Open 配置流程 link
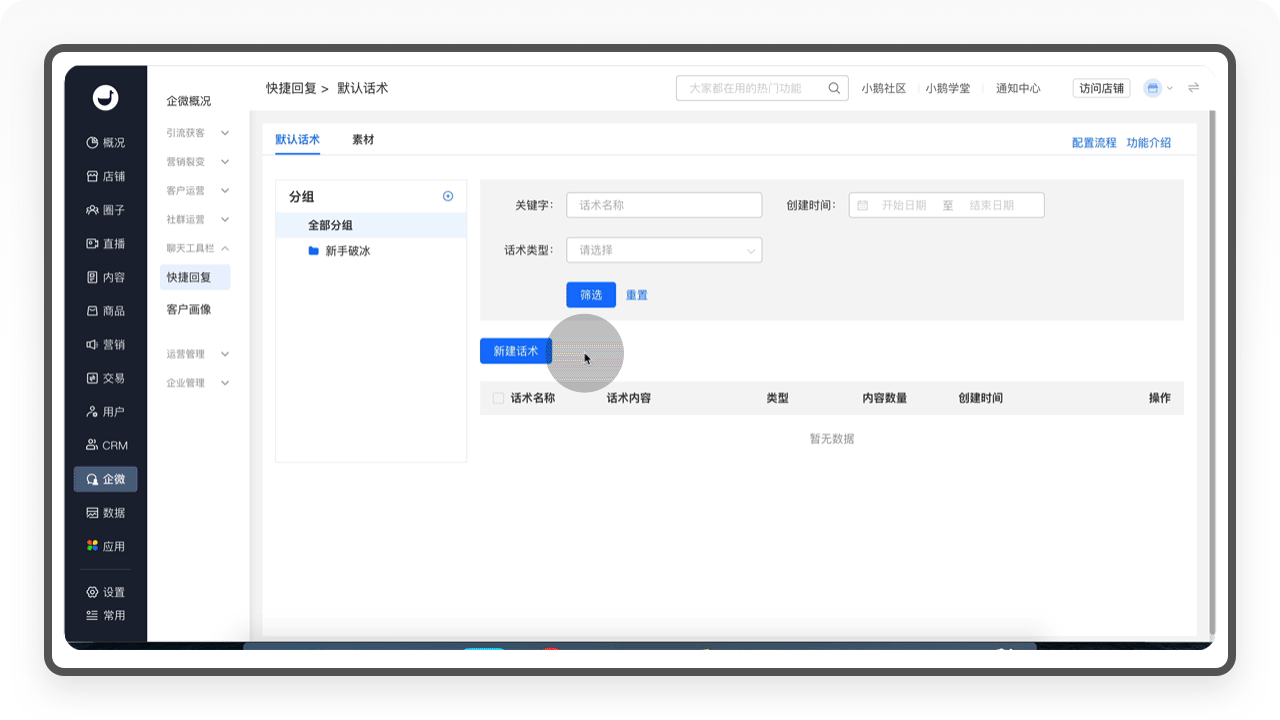The width and height of the screenshot is (1280, 720). [1094, 143]
